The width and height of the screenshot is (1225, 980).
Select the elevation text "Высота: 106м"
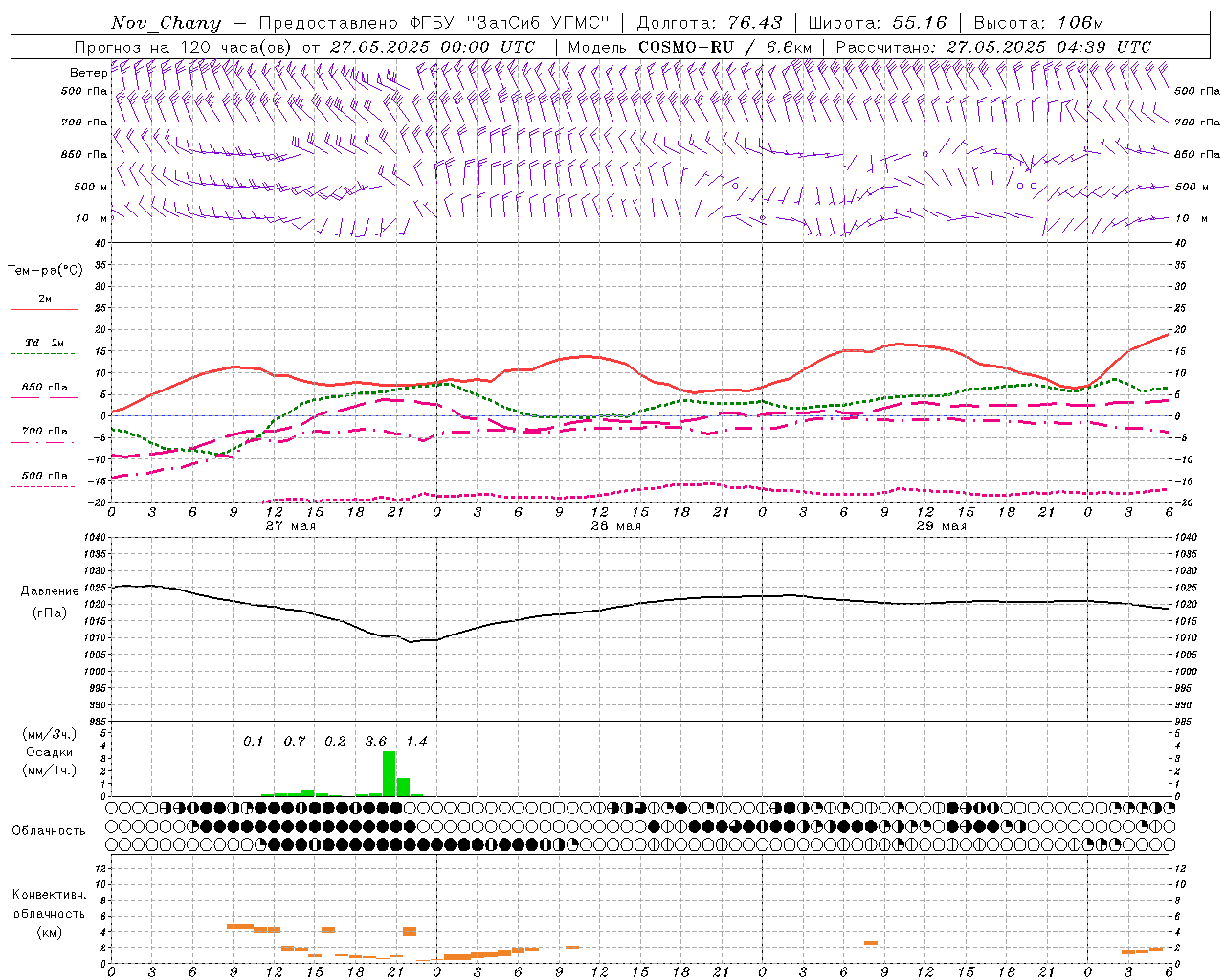(x=1038, y=23)
